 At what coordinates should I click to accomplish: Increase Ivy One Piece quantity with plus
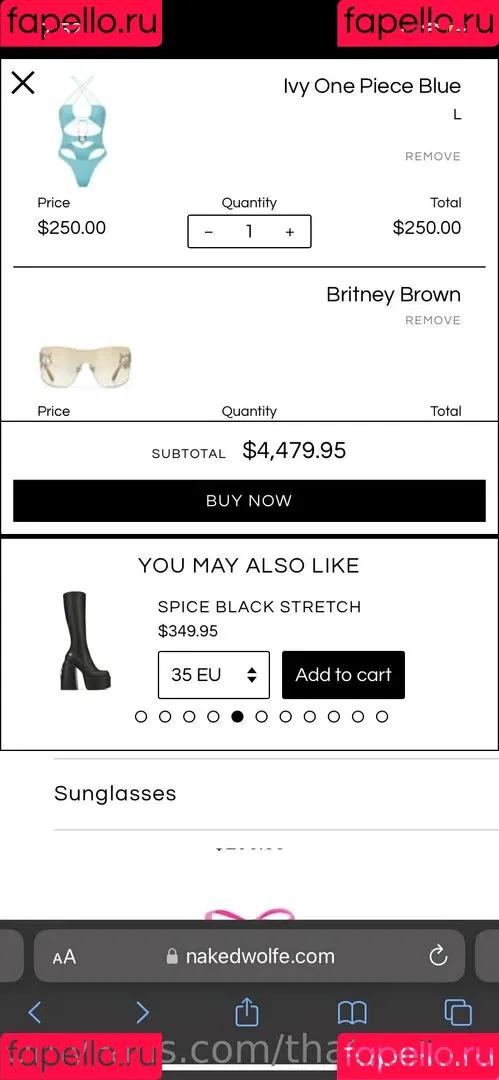[290, 232]
